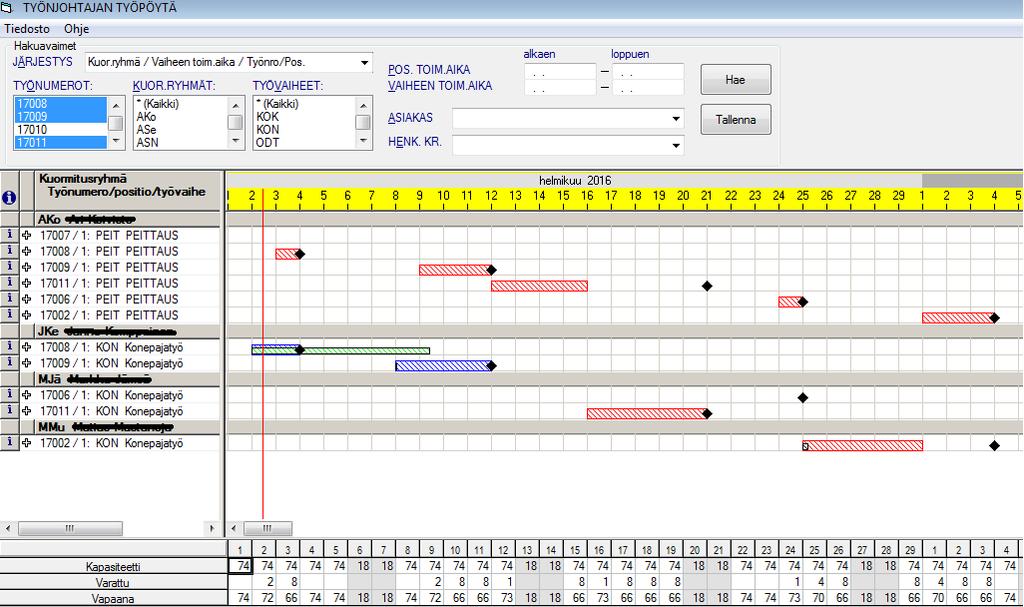Open the JÄRJESTYS sort order dropdown

(364, 63)
